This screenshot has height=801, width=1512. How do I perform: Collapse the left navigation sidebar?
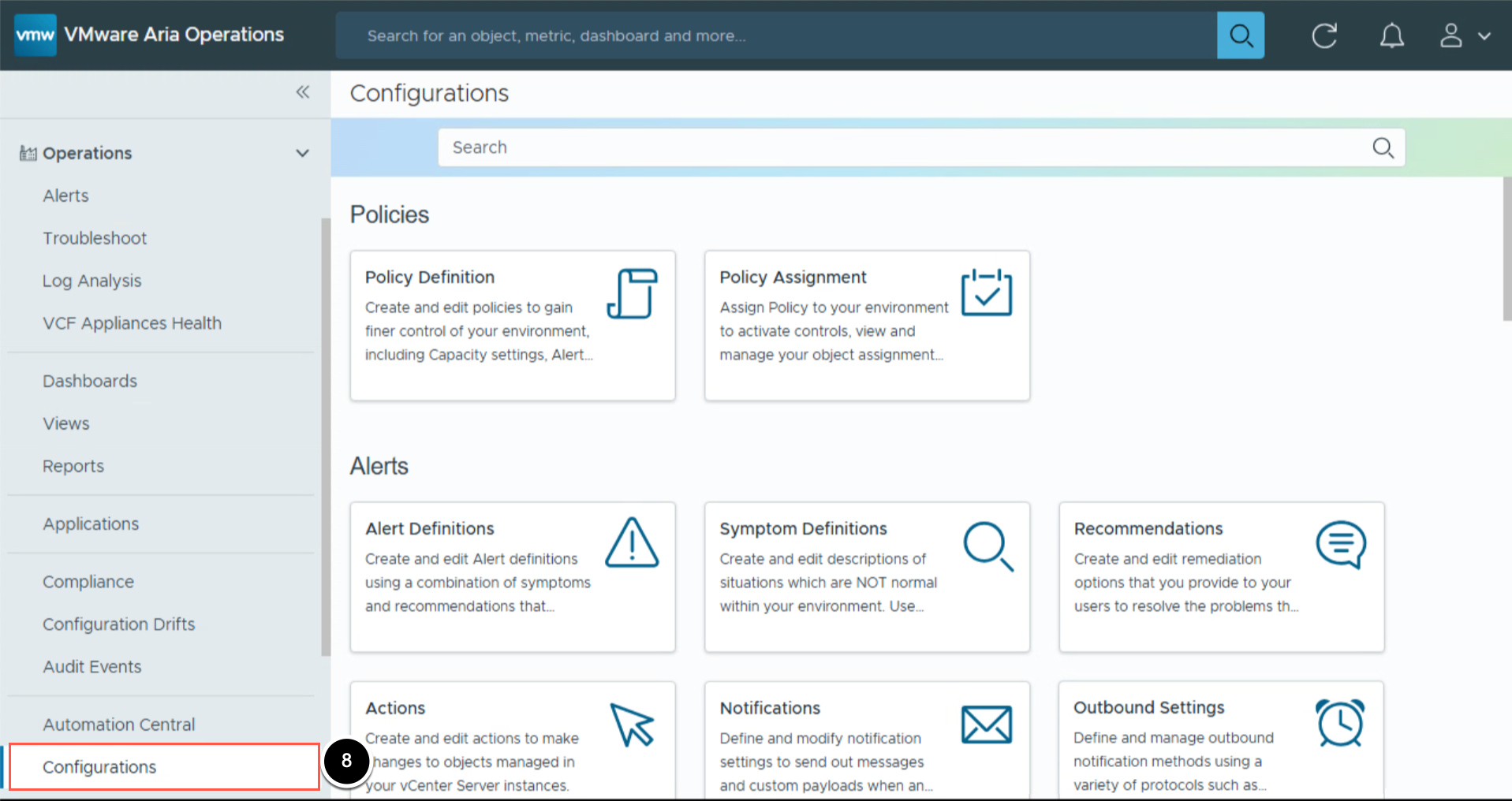click(303, 92)
